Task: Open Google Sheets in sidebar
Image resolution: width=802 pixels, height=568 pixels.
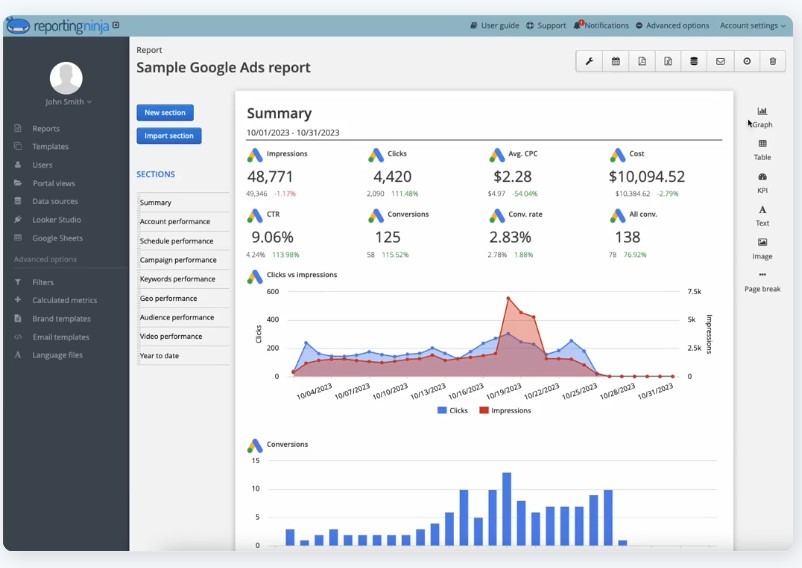Action: tap(57, 238)
